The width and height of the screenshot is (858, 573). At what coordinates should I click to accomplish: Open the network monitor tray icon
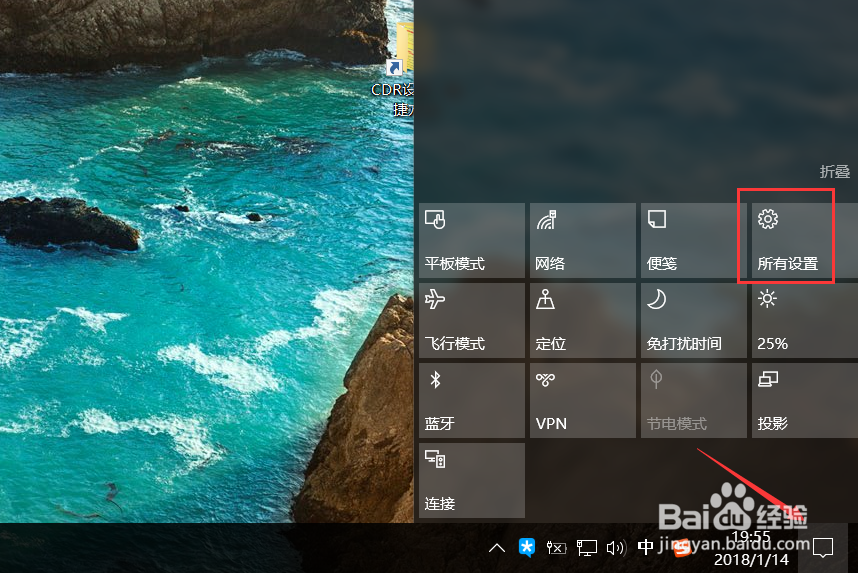coord(587,548)
